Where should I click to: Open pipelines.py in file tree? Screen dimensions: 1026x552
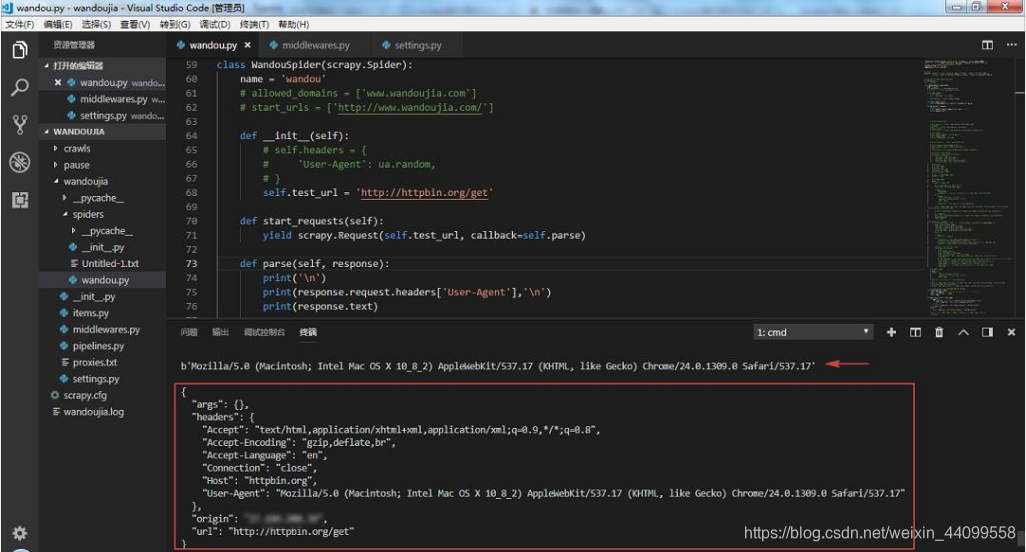tap(102, 345)
